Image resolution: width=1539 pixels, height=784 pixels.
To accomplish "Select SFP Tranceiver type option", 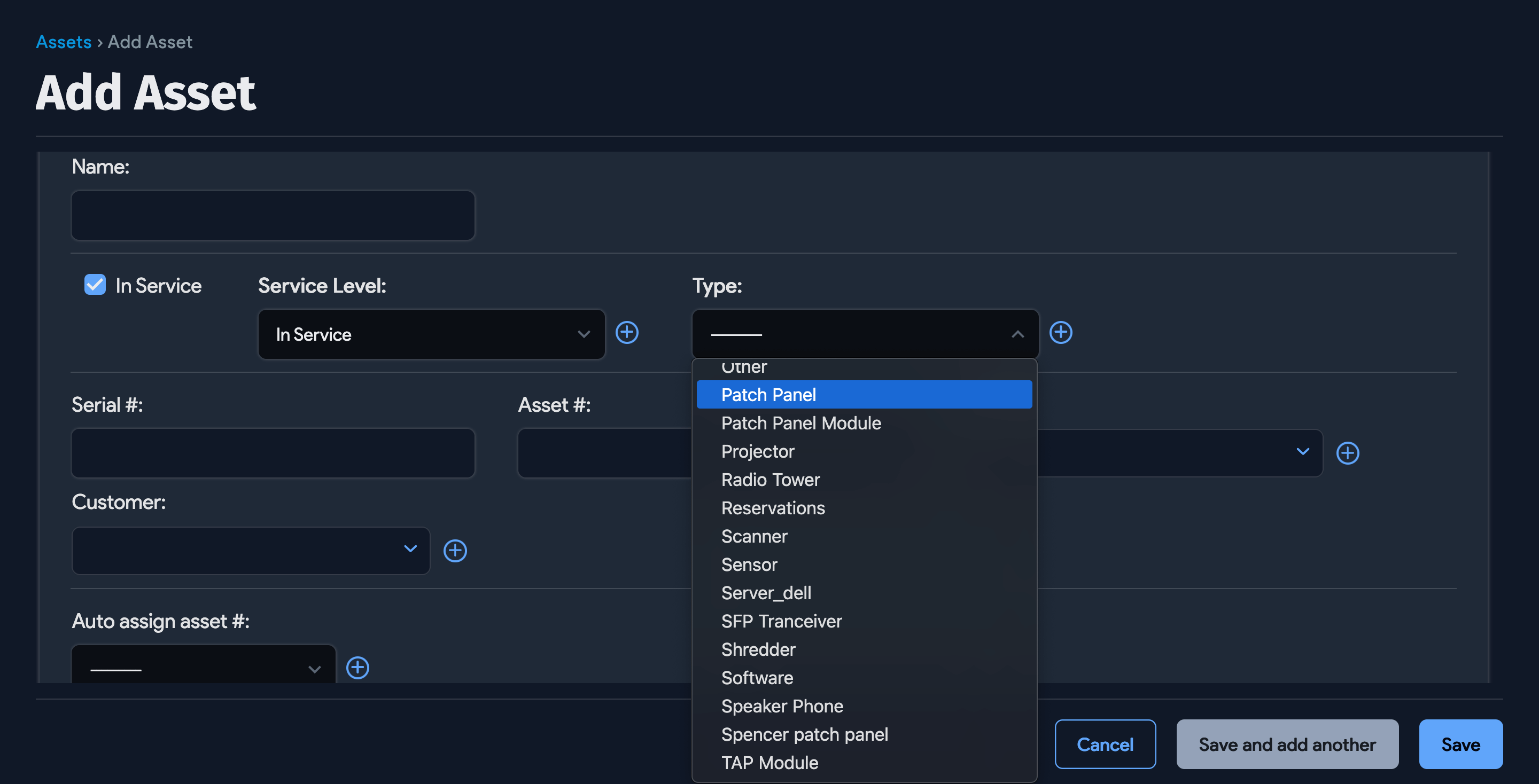I will coord(781,621).
